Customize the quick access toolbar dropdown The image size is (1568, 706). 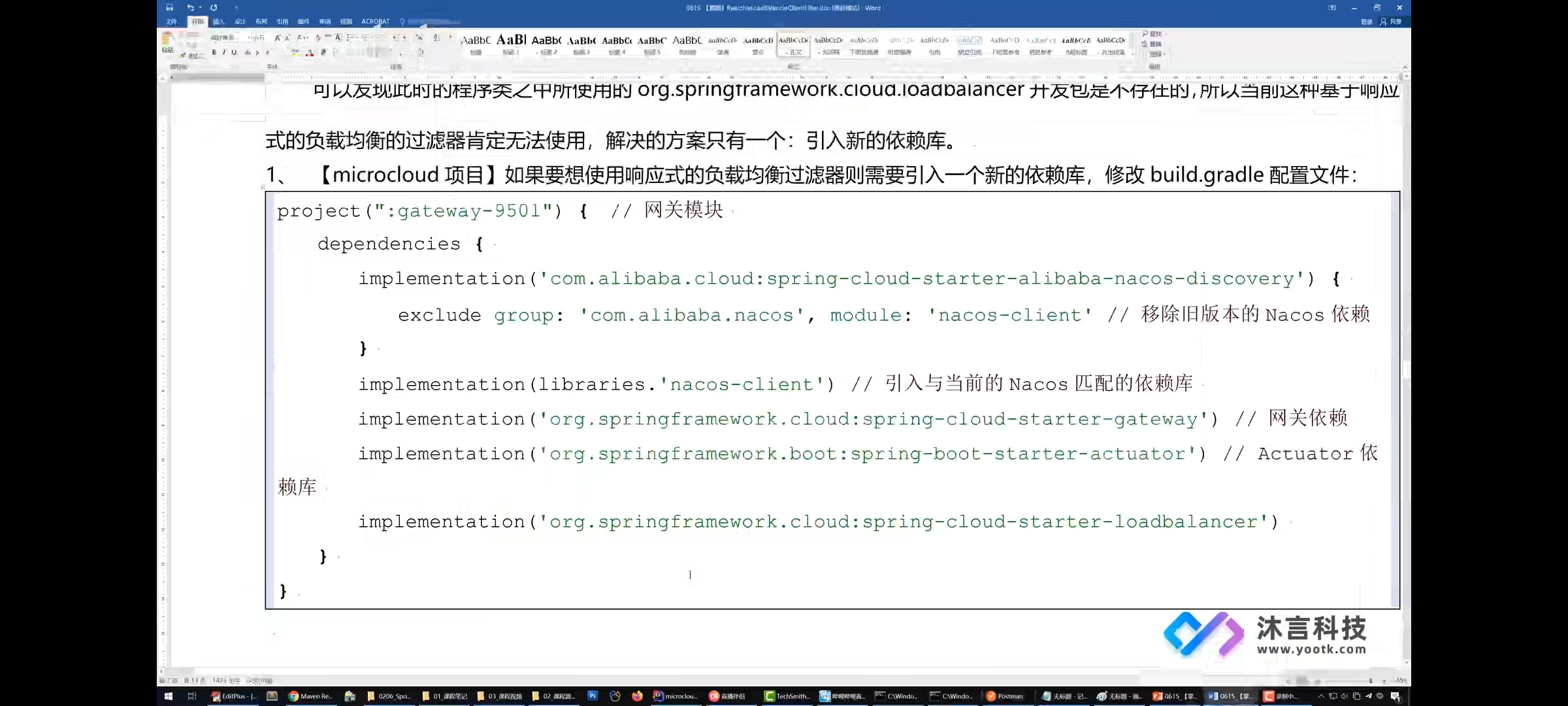[x=236, y=8]
